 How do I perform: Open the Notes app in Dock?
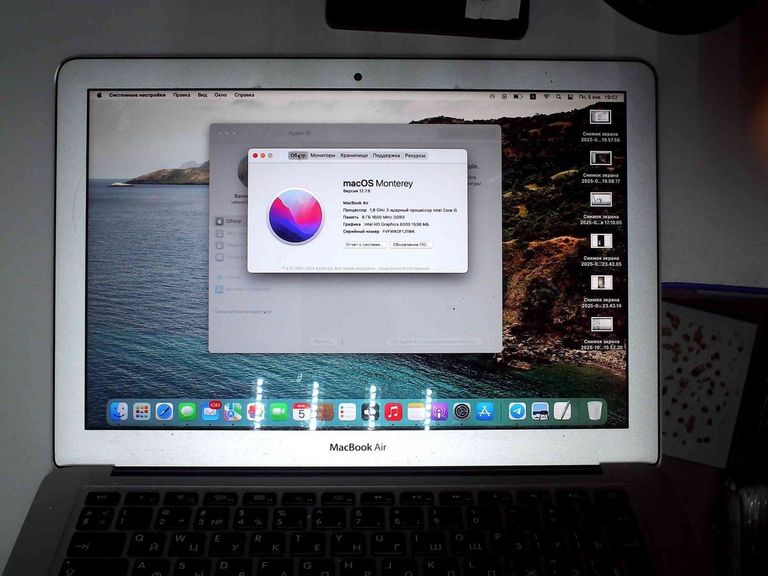416,412
